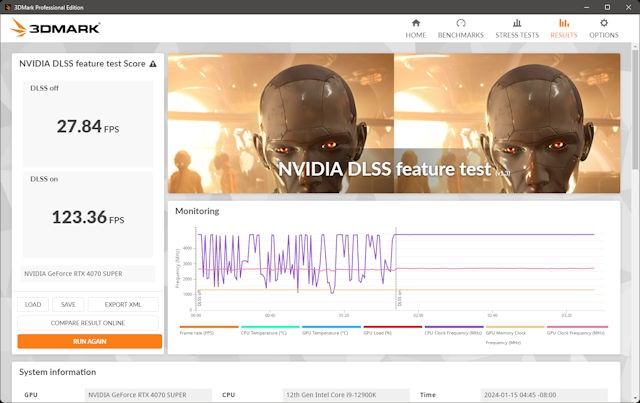Screen dimensions: 640x403
Task: Click the 3DMark icon in title bar
Action: click(7, 7)
